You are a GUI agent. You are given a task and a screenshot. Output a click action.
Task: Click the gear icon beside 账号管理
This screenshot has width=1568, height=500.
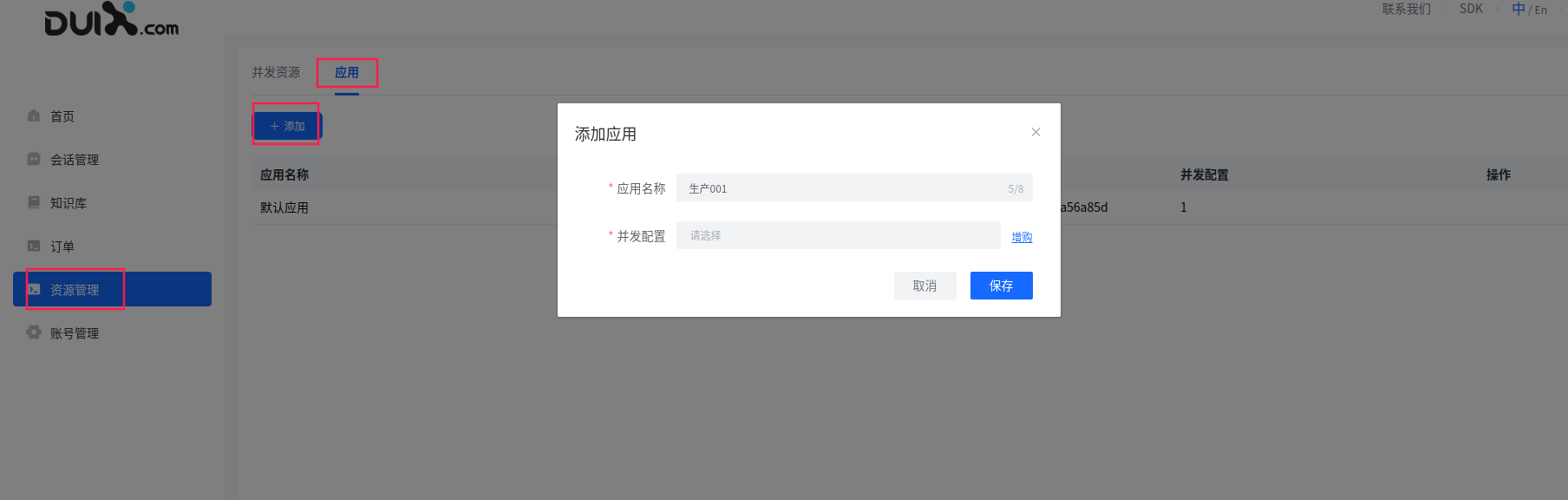point(34,332)
